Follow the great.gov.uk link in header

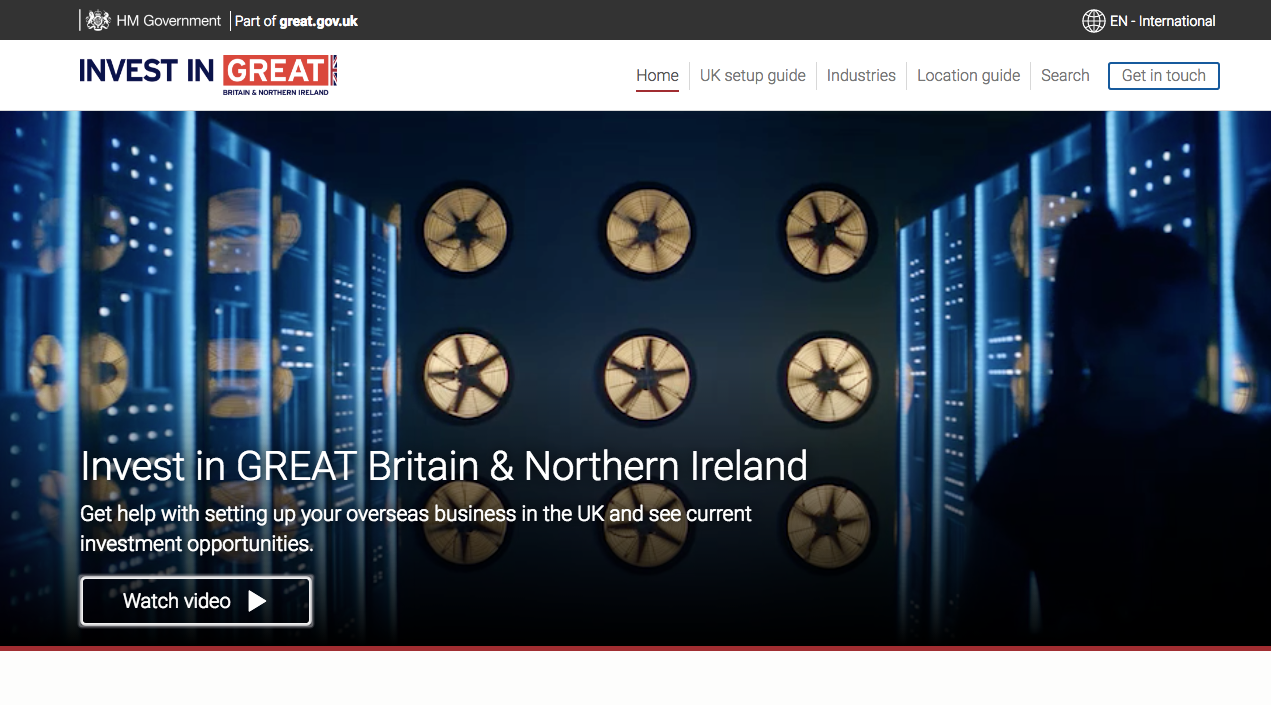click(x=318, y=21)
